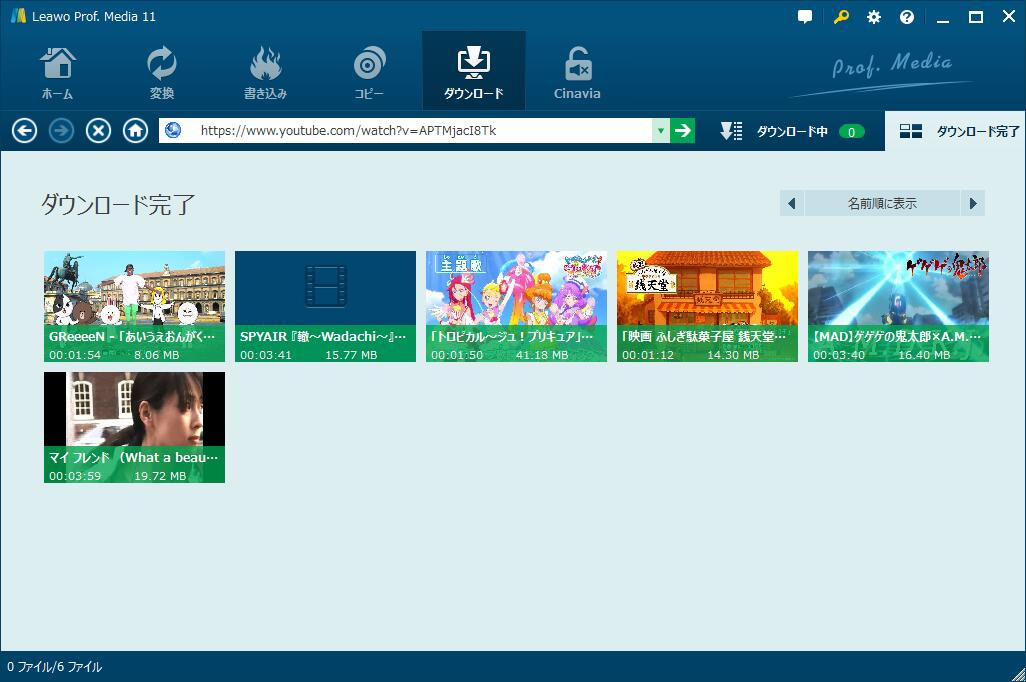The image size is (1026, 682).
Task: Select previous sort order arrow
Action: [x=792, y=204]
